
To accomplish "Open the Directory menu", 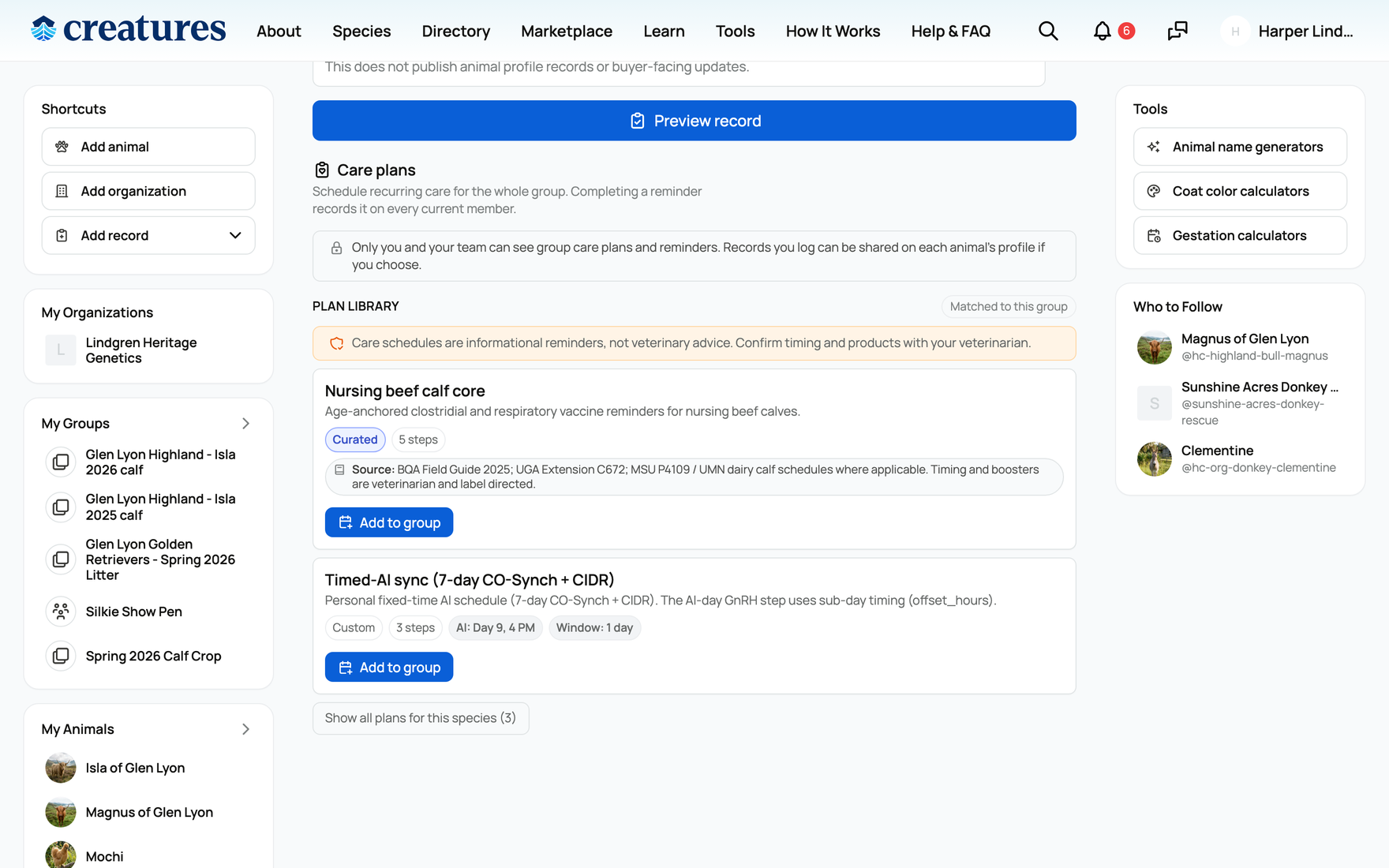I will point(456,31).
